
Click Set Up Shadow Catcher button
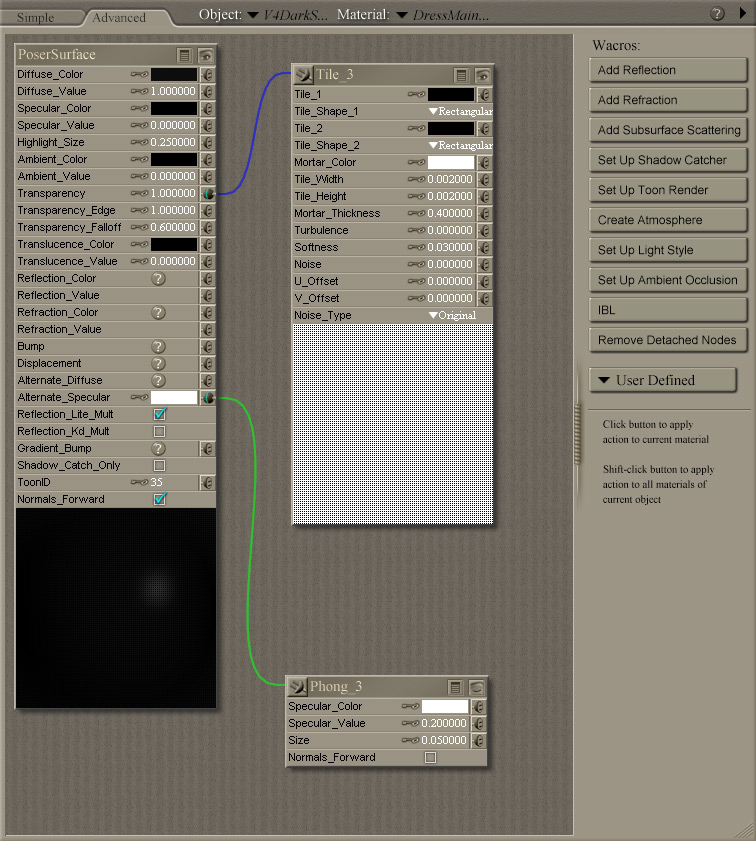tap(668, 160)
